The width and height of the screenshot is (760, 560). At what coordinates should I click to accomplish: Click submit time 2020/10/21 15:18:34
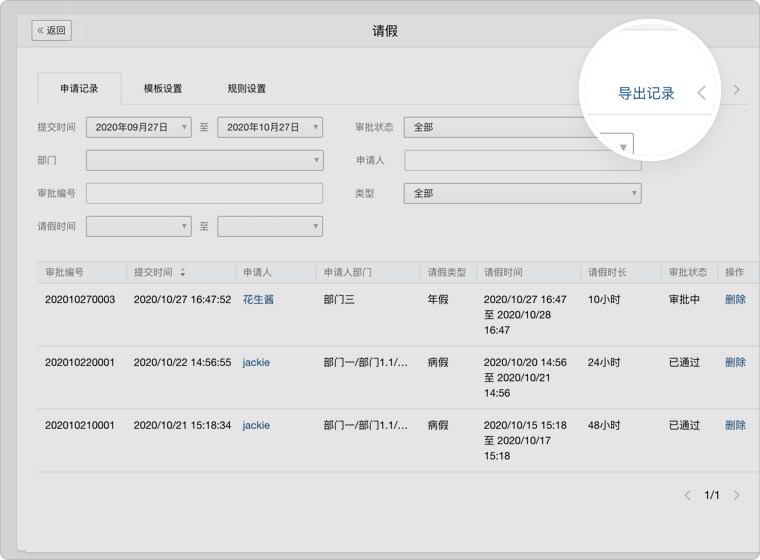182,425
